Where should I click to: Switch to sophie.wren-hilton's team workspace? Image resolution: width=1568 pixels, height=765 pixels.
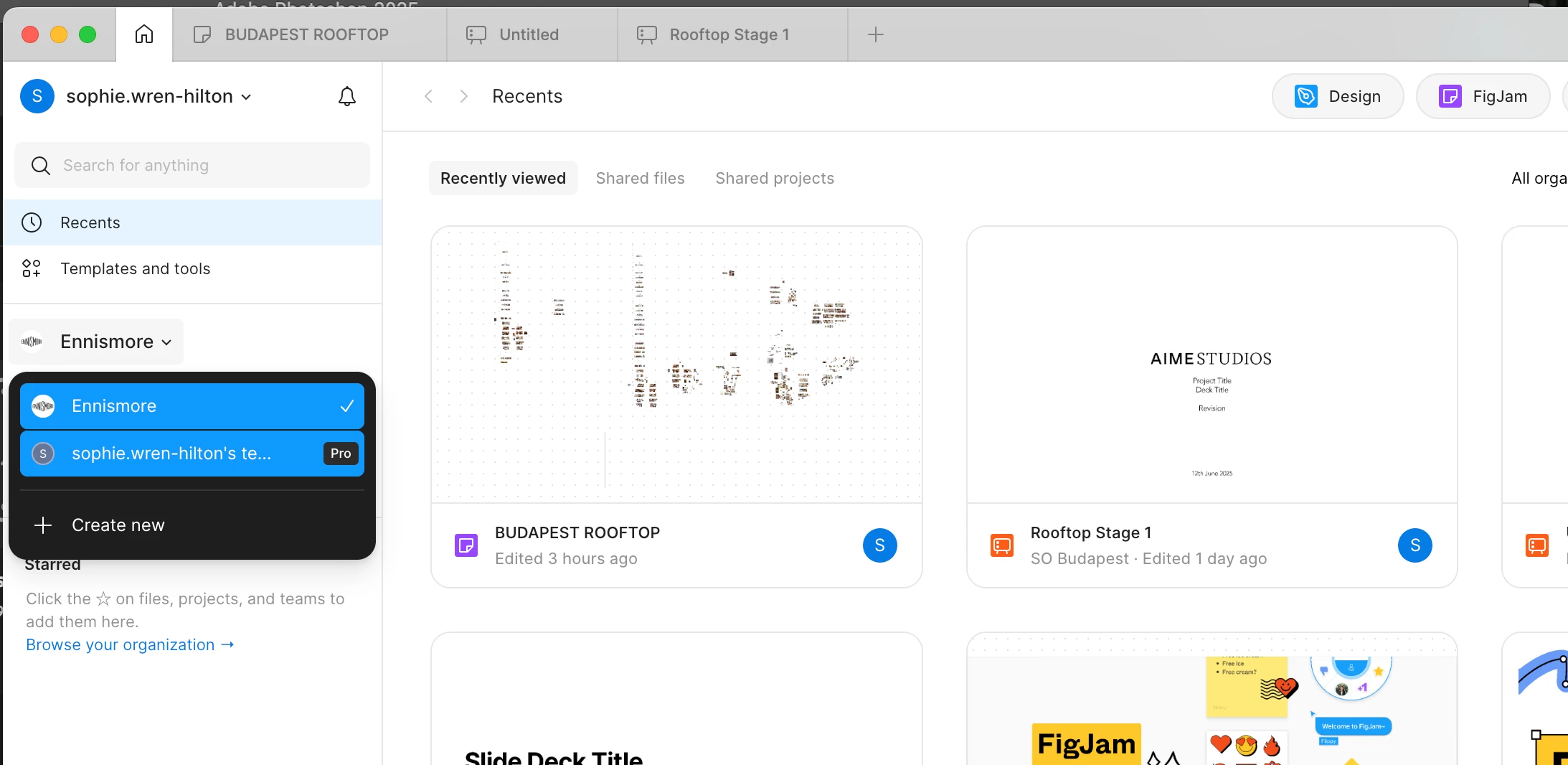(192, 454)
